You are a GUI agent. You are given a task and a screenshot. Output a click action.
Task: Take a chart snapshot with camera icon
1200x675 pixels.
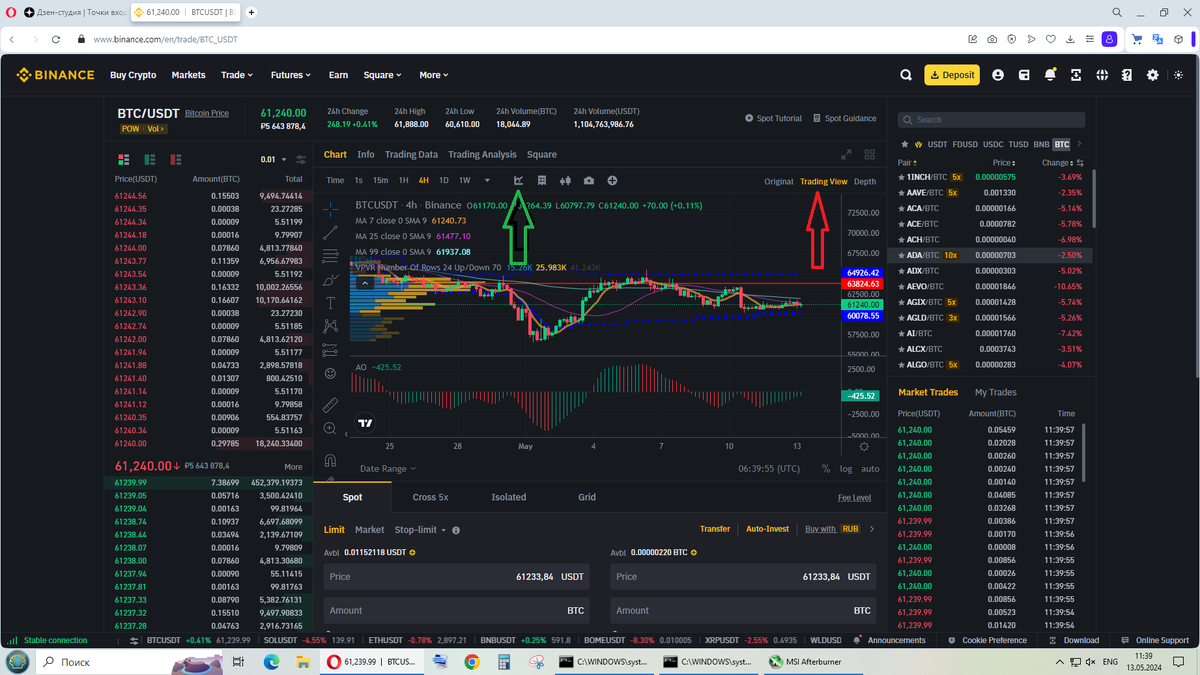(589, 181)
